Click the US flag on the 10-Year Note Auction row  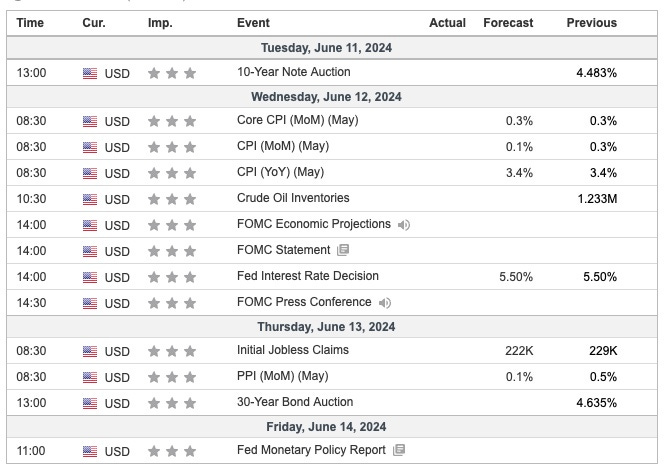click(x=90, y=74)
